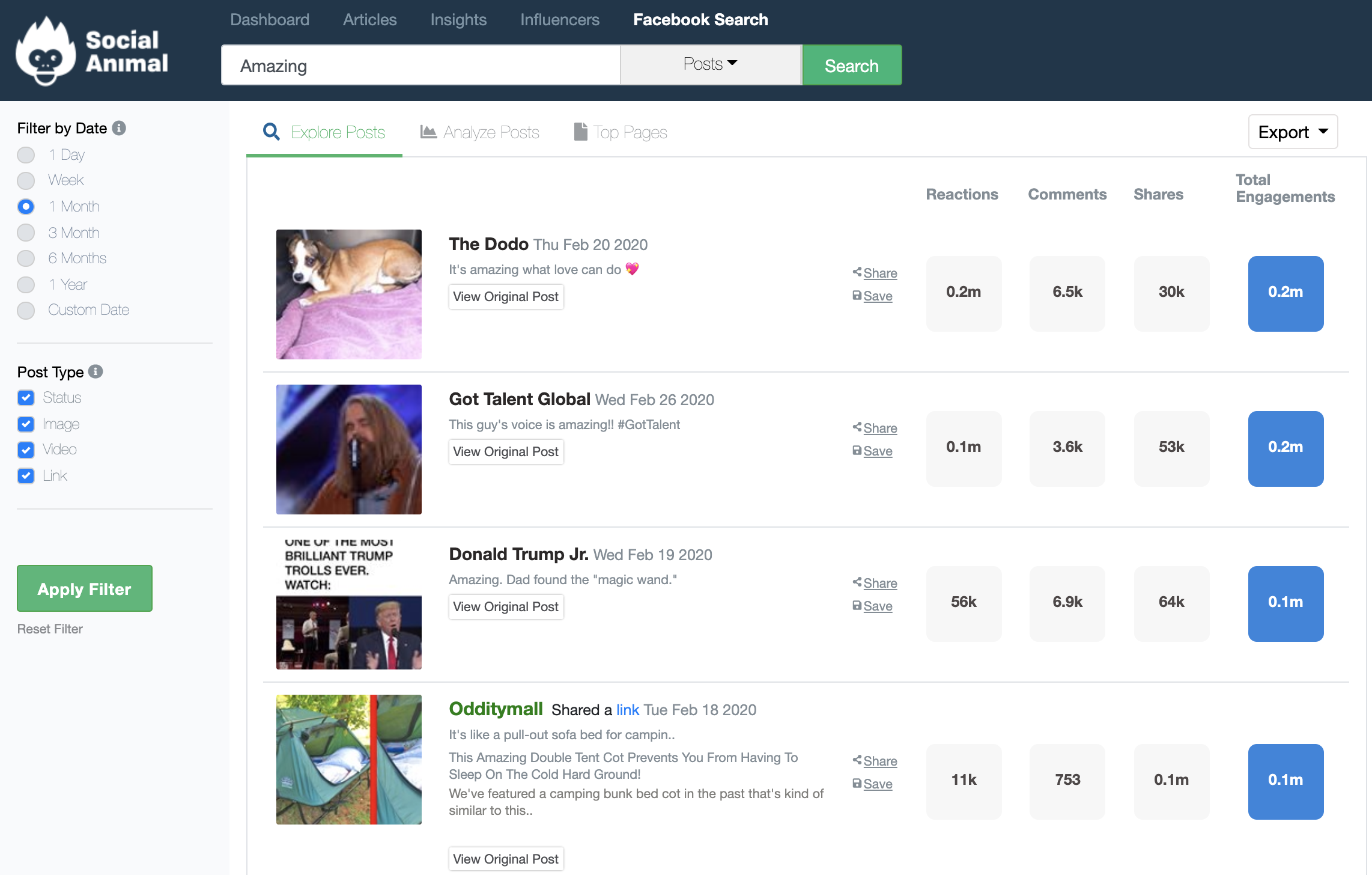
Task: Open the Facebook Search section
Action: point(700,20)
